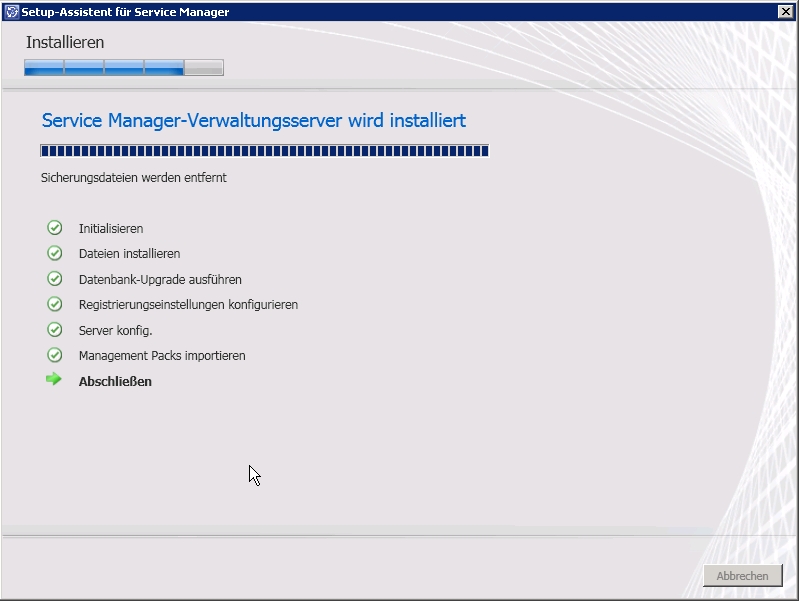The width and height of the screenshot is (799, 602).
Task: Click the dark blue installation progress bar
Action: pos(264,151)
